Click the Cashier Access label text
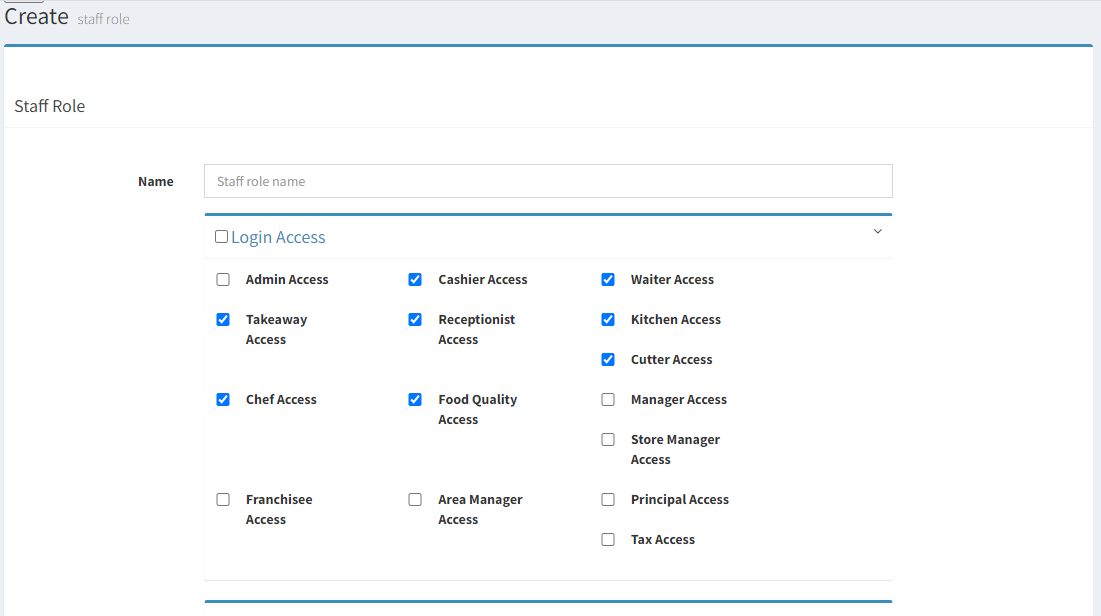Screen dimensions: 1101x616 [x=482, y=280]
